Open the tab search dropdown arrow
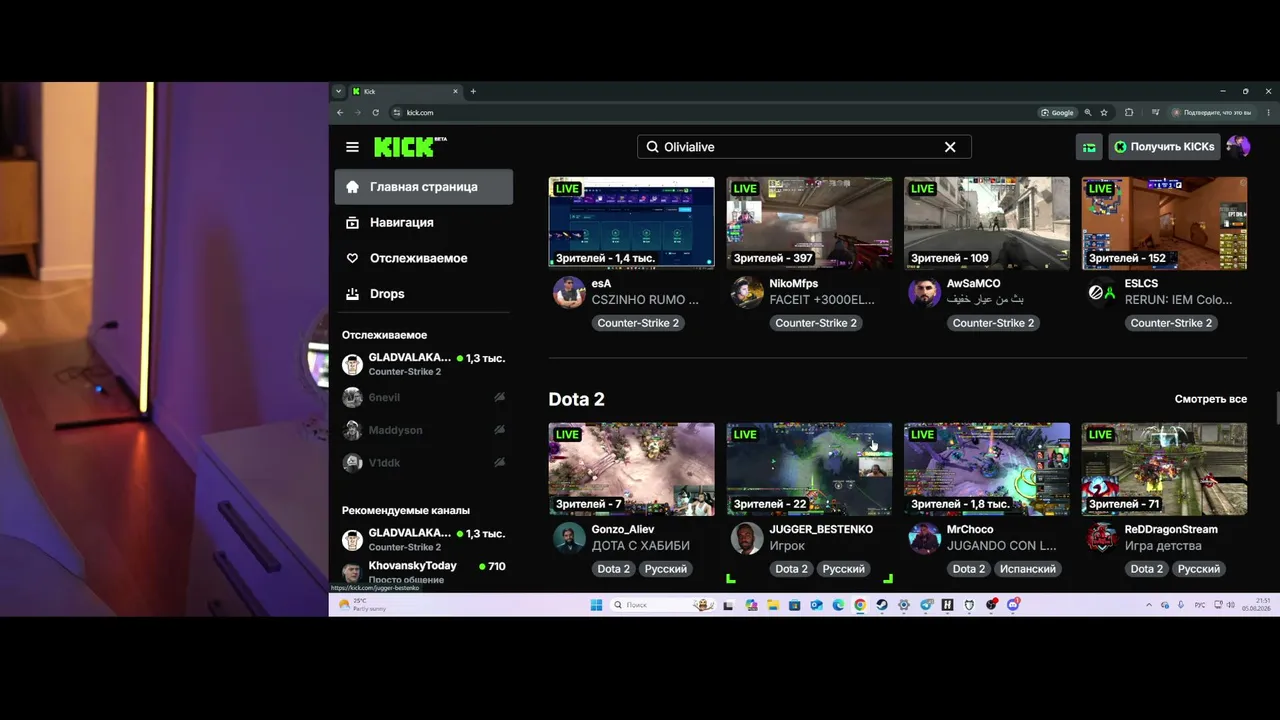The image size is (1280, 720). pyautogui.click(x=339, y=91)
